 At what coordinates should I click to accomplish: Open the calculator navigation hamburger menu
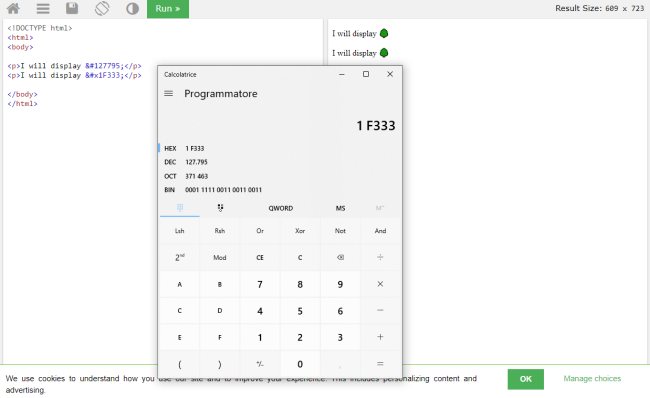(x=168, y=93)
